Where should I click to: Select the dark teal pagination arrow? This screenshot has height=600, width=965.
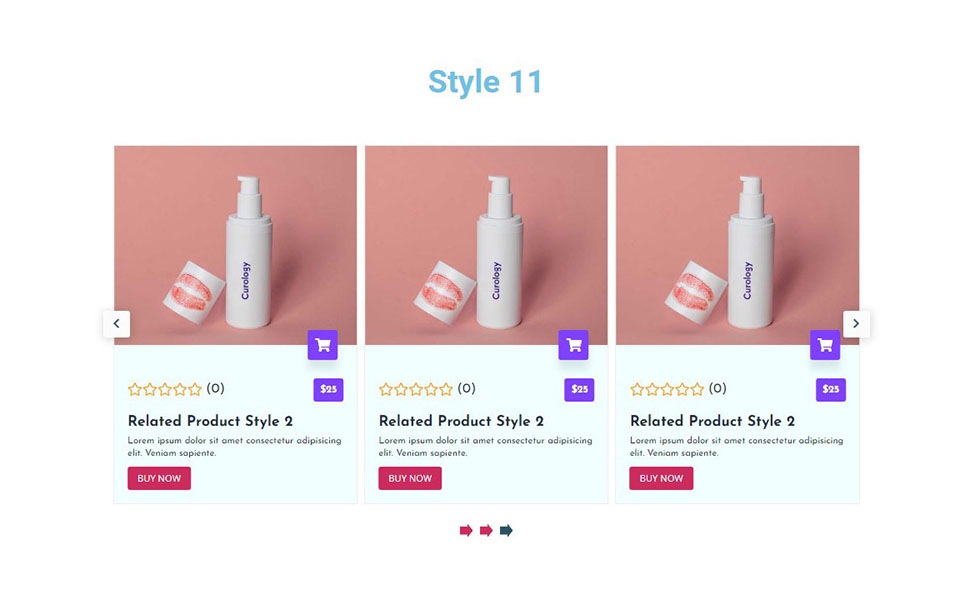click(x=506, y=530)
